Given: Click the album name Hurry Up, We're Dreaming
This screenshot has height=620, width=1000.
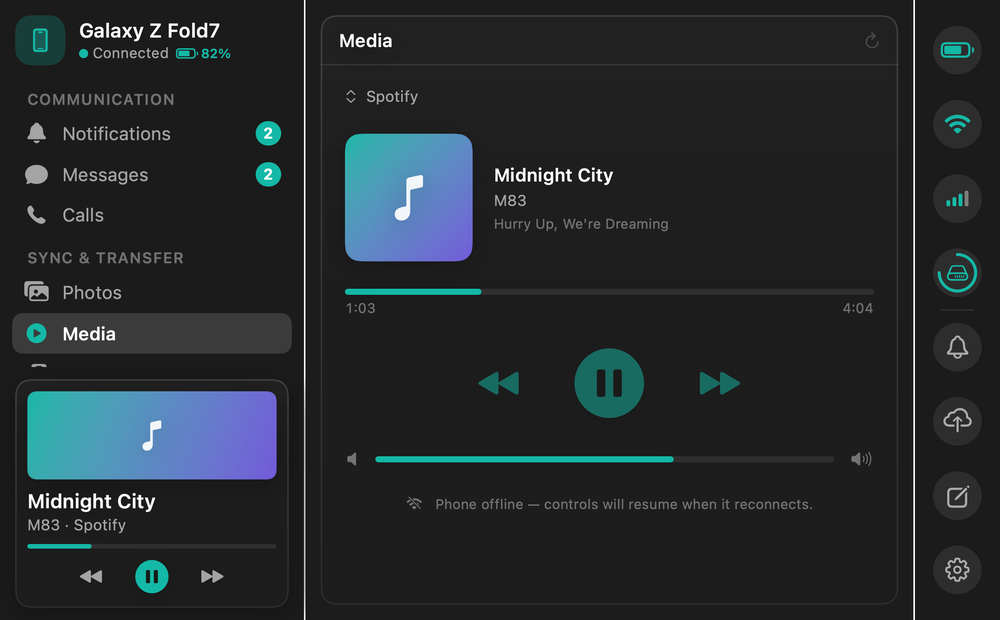Looking at the screenshot, I should [x=581, y=224].
